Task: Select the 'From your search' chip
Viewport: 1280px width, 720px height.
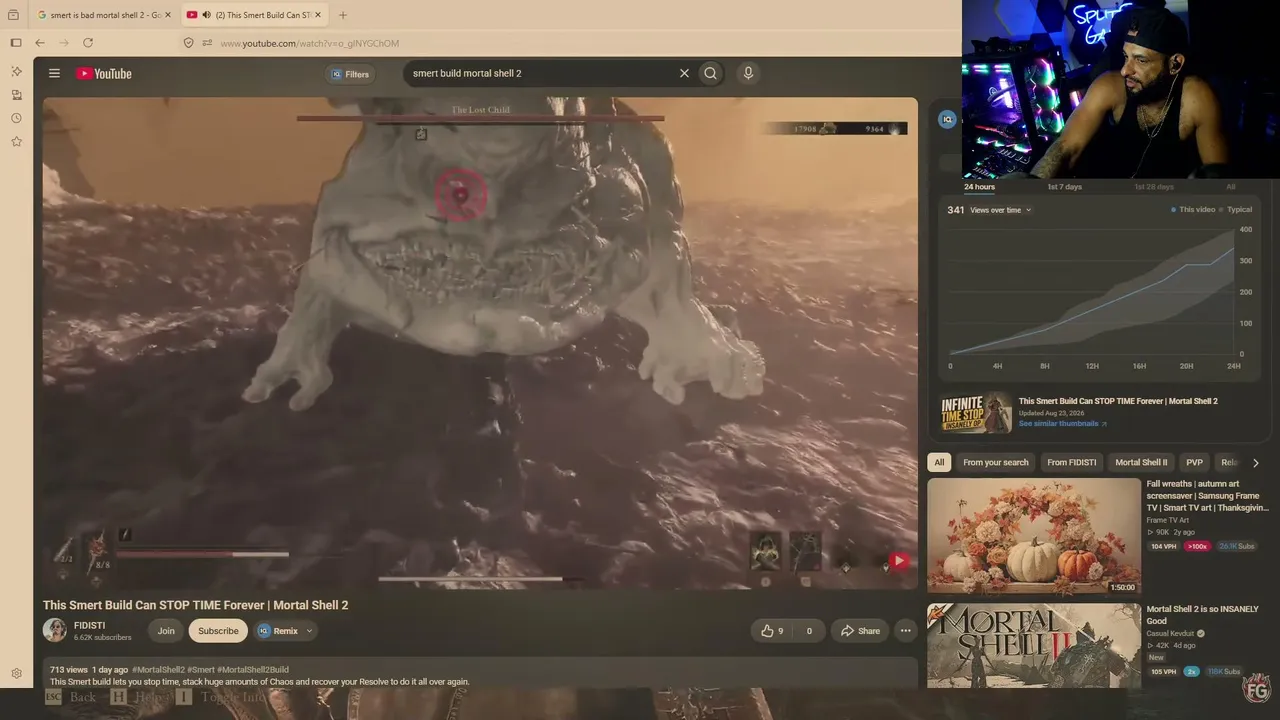Action: (x=995, y=463)
